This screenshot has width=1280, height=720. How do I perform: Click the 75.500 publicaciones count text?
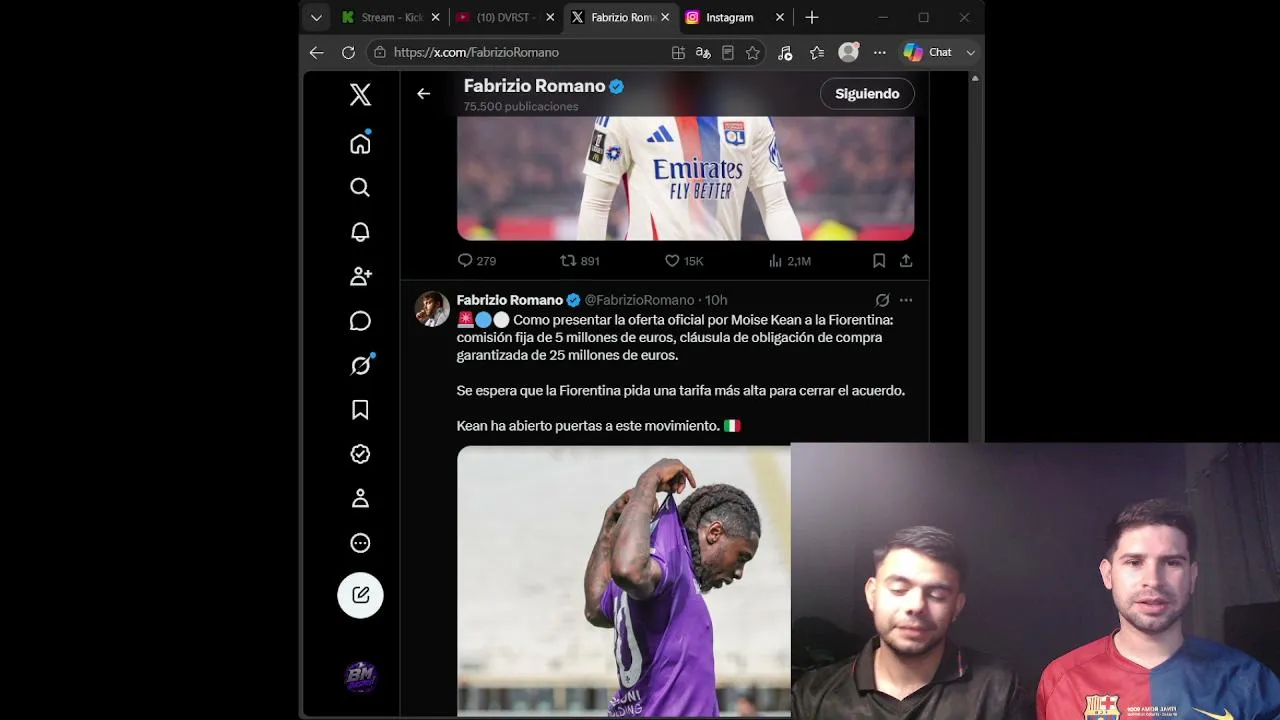point(521,107)
